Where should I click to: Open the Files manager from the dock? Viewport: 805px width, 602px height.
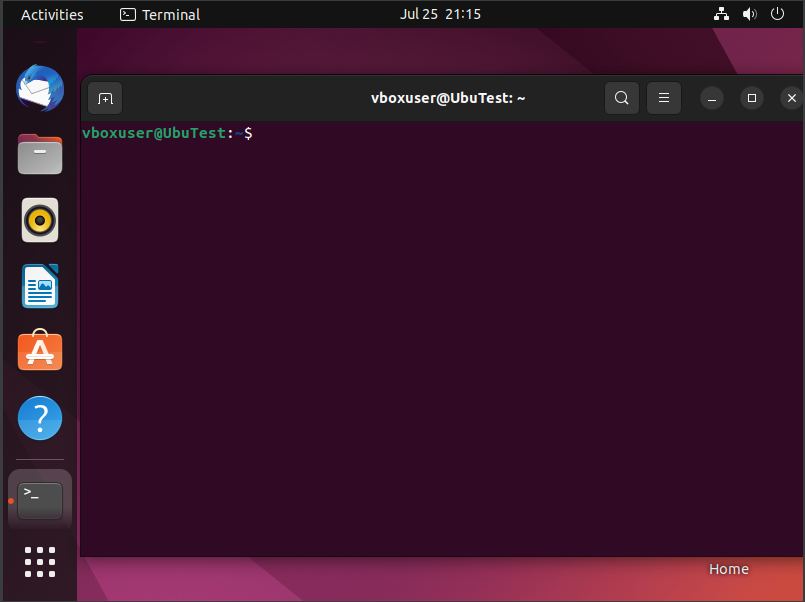[x=40, y=154]
